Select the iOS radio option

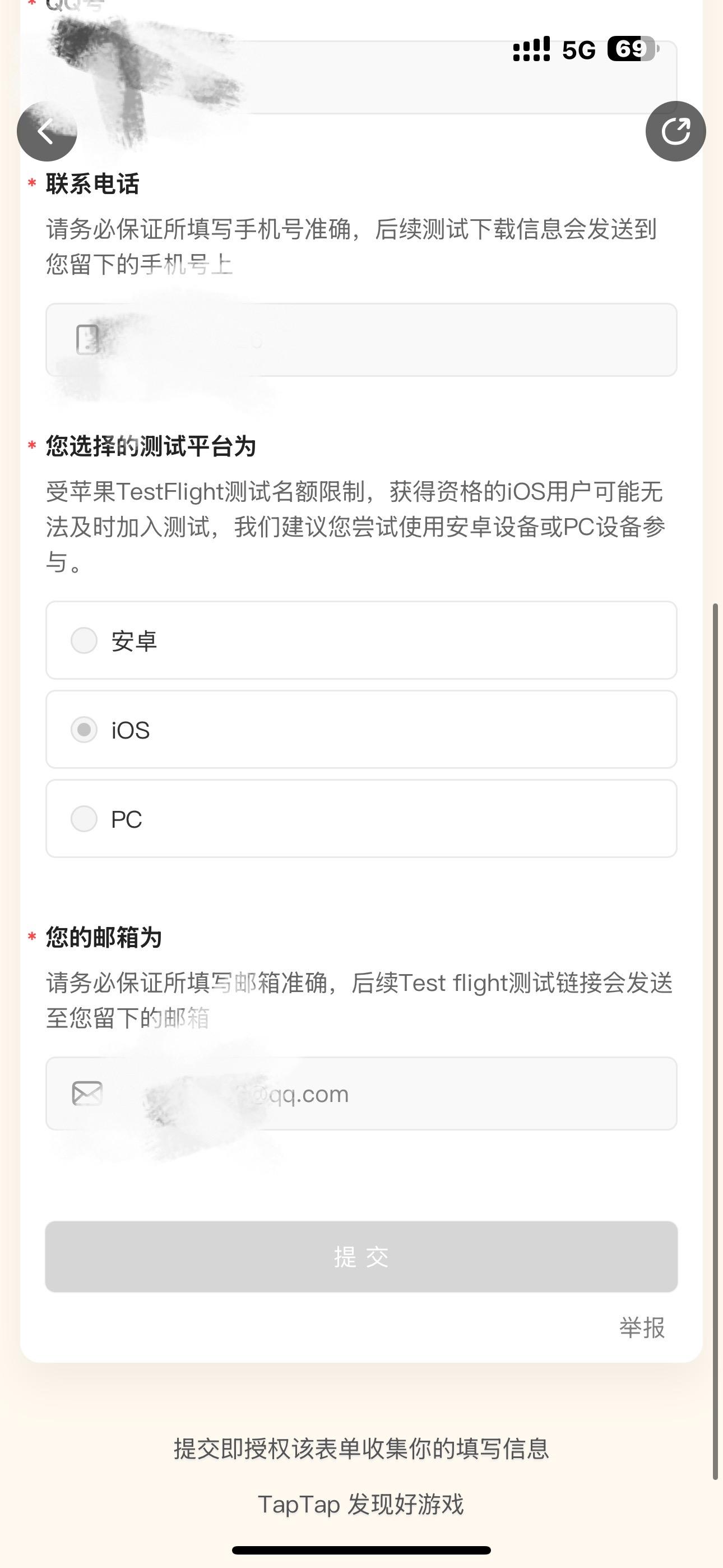[84, 729]
